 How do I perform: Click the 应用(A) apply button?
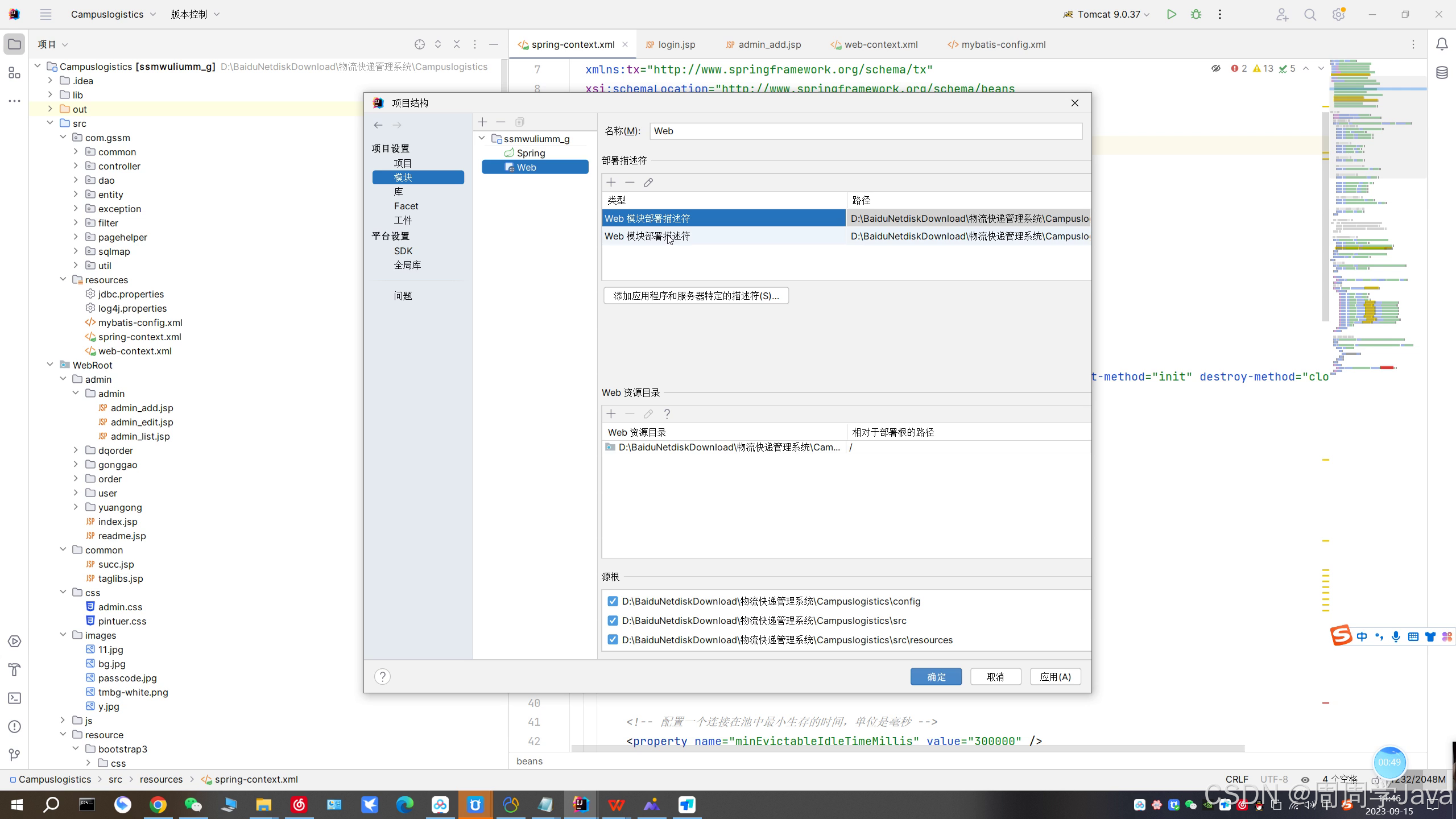pos(1055,677)
